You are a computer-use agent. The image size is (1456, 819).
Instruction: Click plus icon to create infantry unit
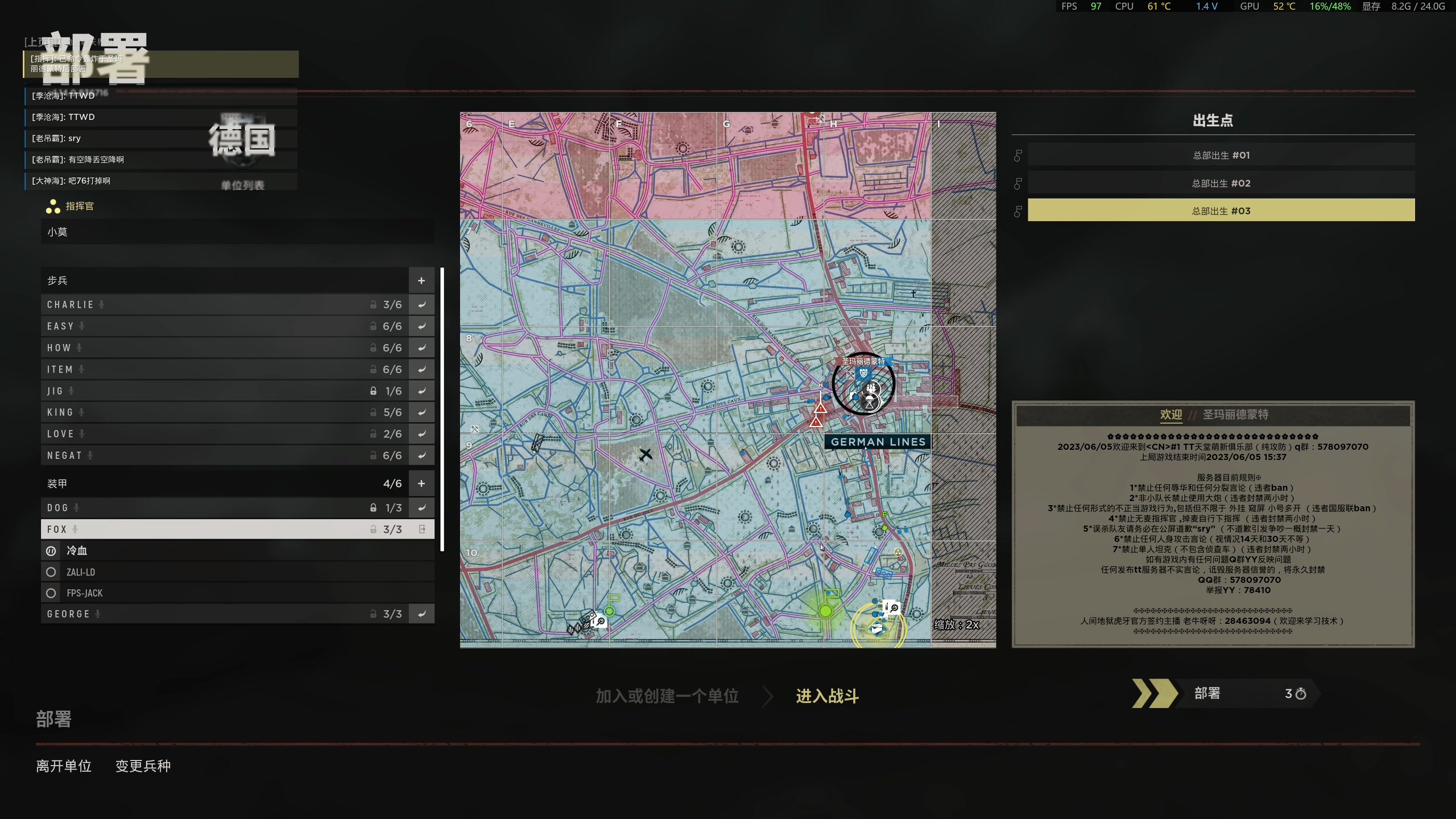[x=421, y=280]
